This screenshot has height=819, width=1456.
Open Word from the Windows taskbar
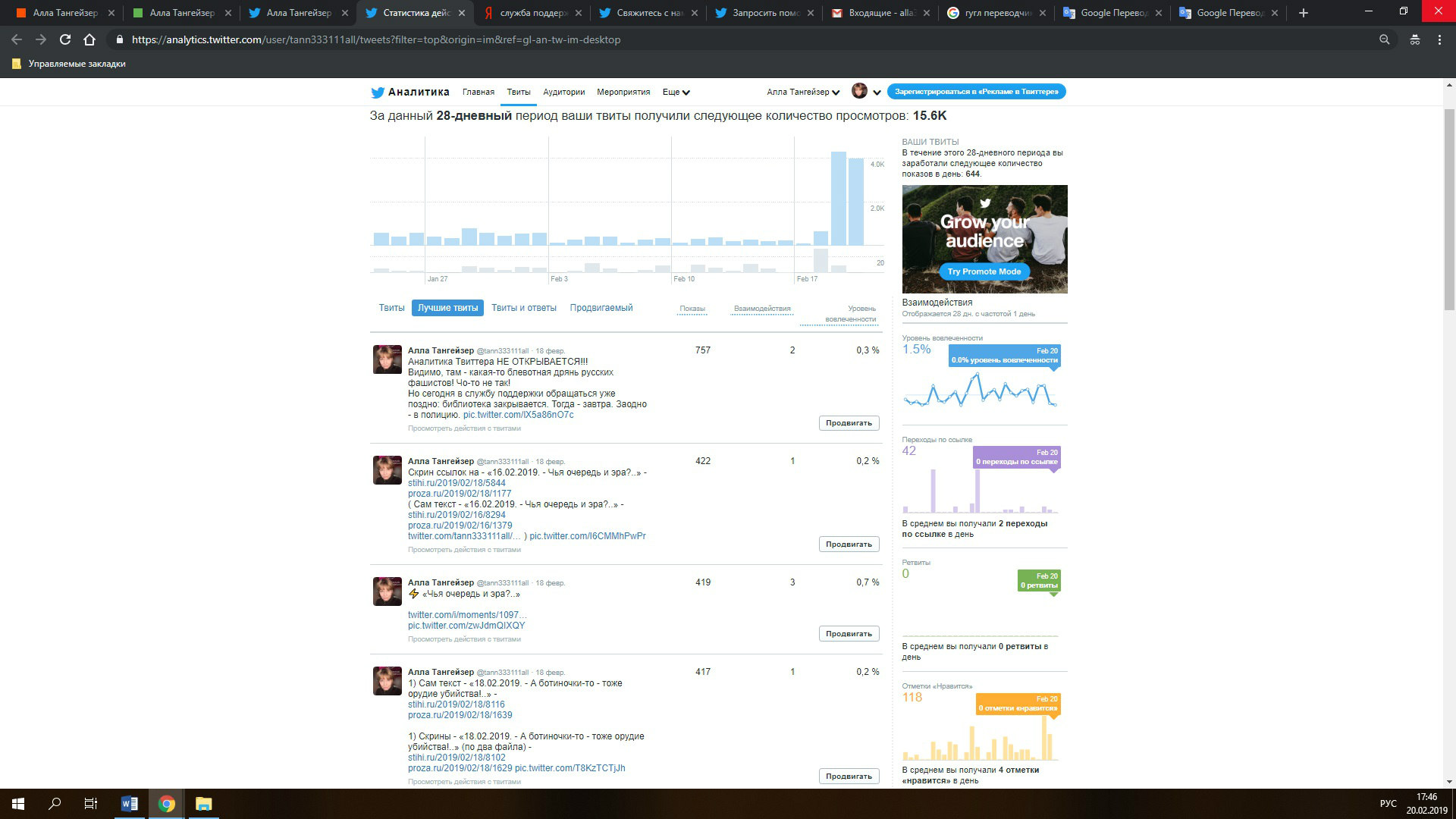pos(130,804)
